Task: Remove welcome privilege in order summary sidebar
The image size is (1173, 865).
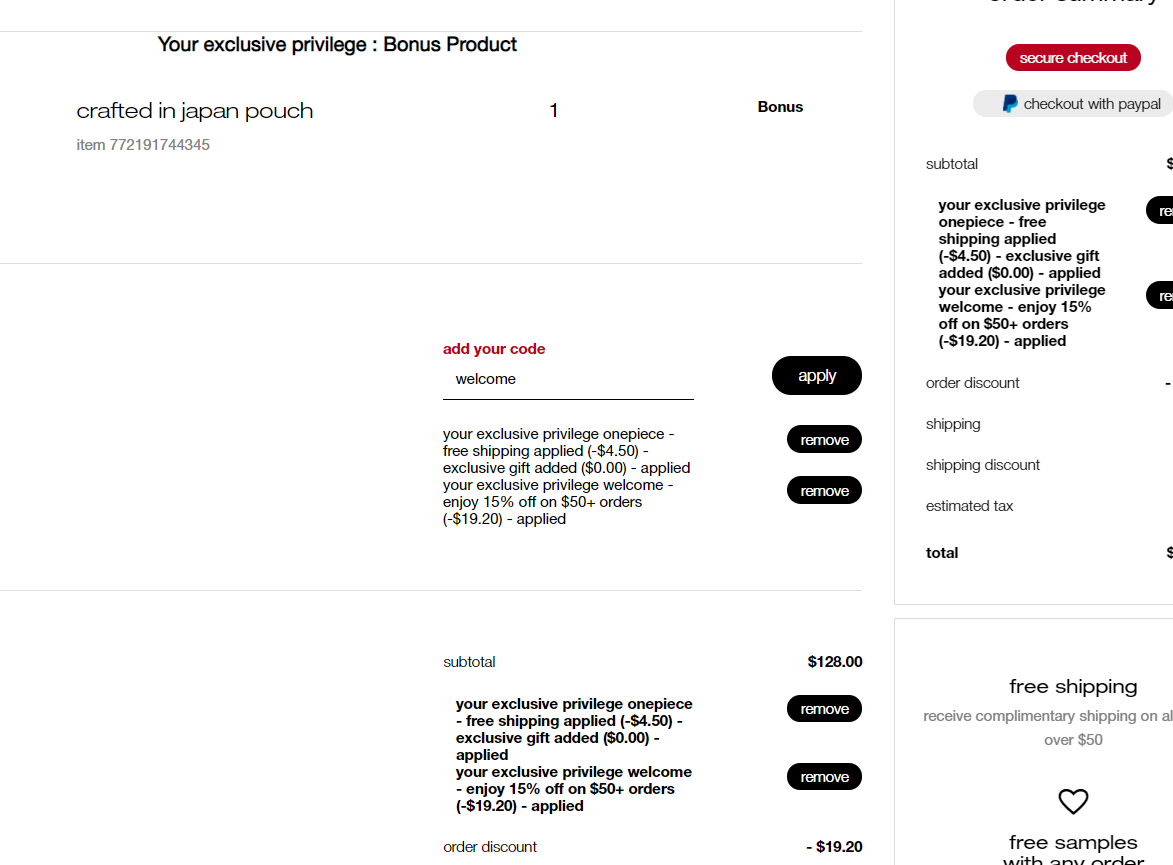Action: 1160,296
